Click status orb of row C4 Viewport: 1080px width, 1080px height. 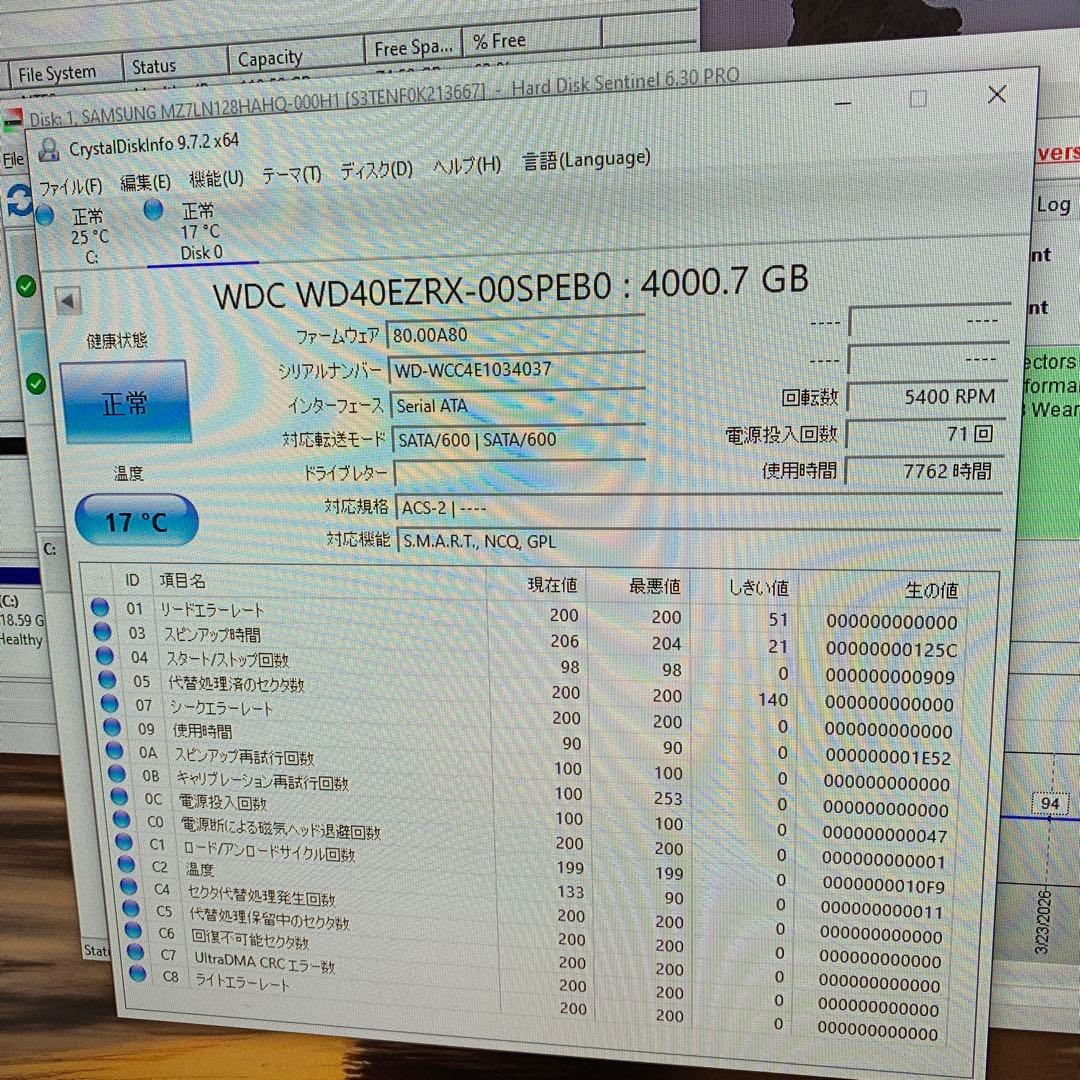pyautogui.click(x=129, y=886)
